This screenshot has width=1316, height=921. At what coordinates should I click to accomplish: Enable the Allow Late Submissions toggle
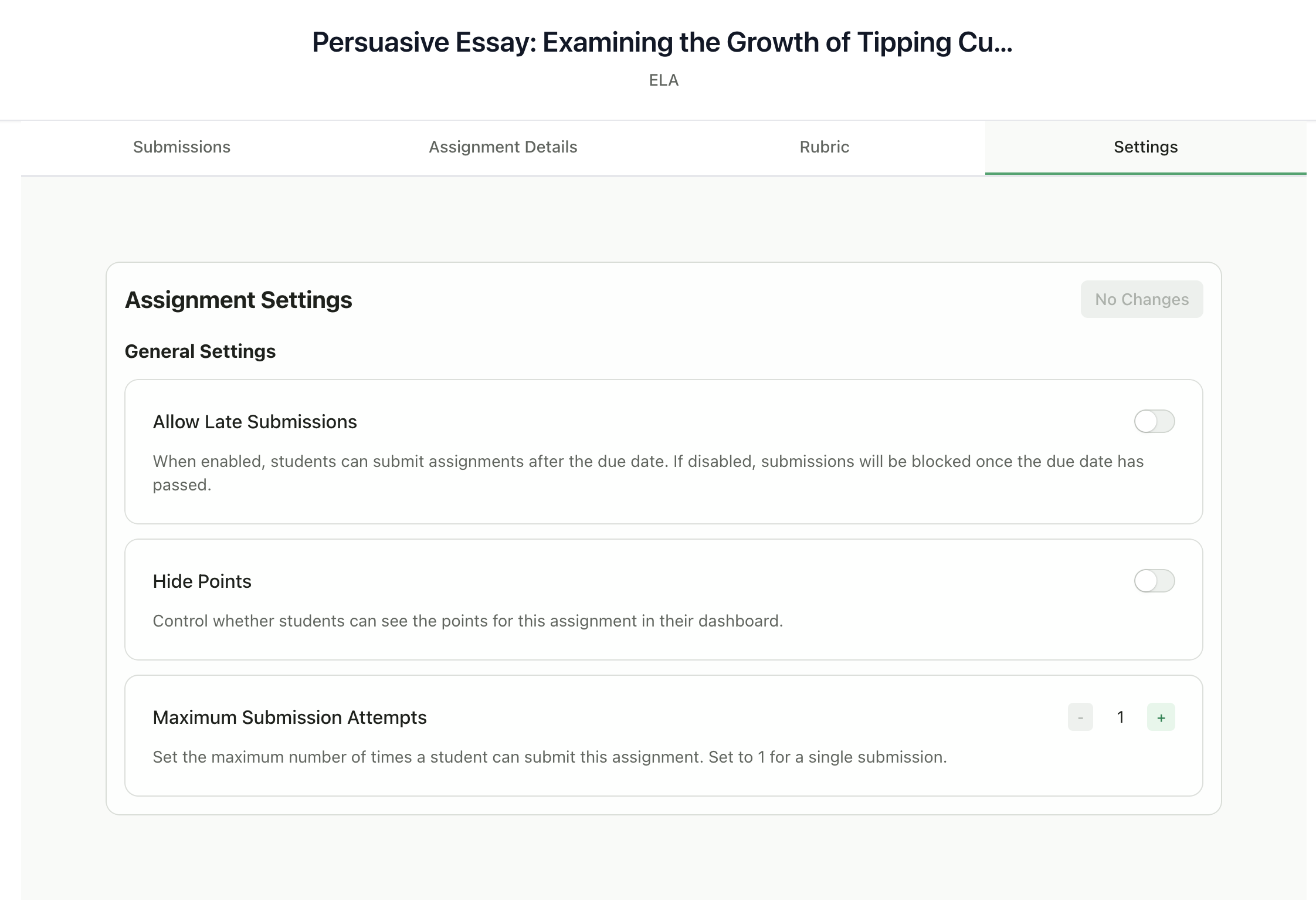pos(1154,421)
